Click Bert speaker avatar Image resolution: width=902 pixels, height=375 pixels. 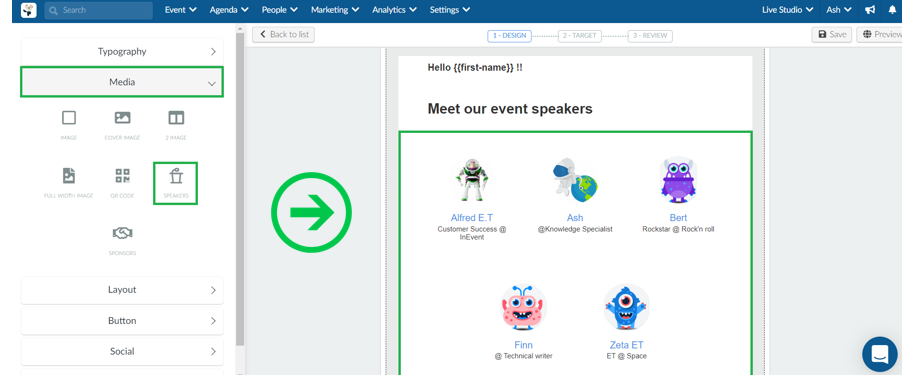pos(678,179)
